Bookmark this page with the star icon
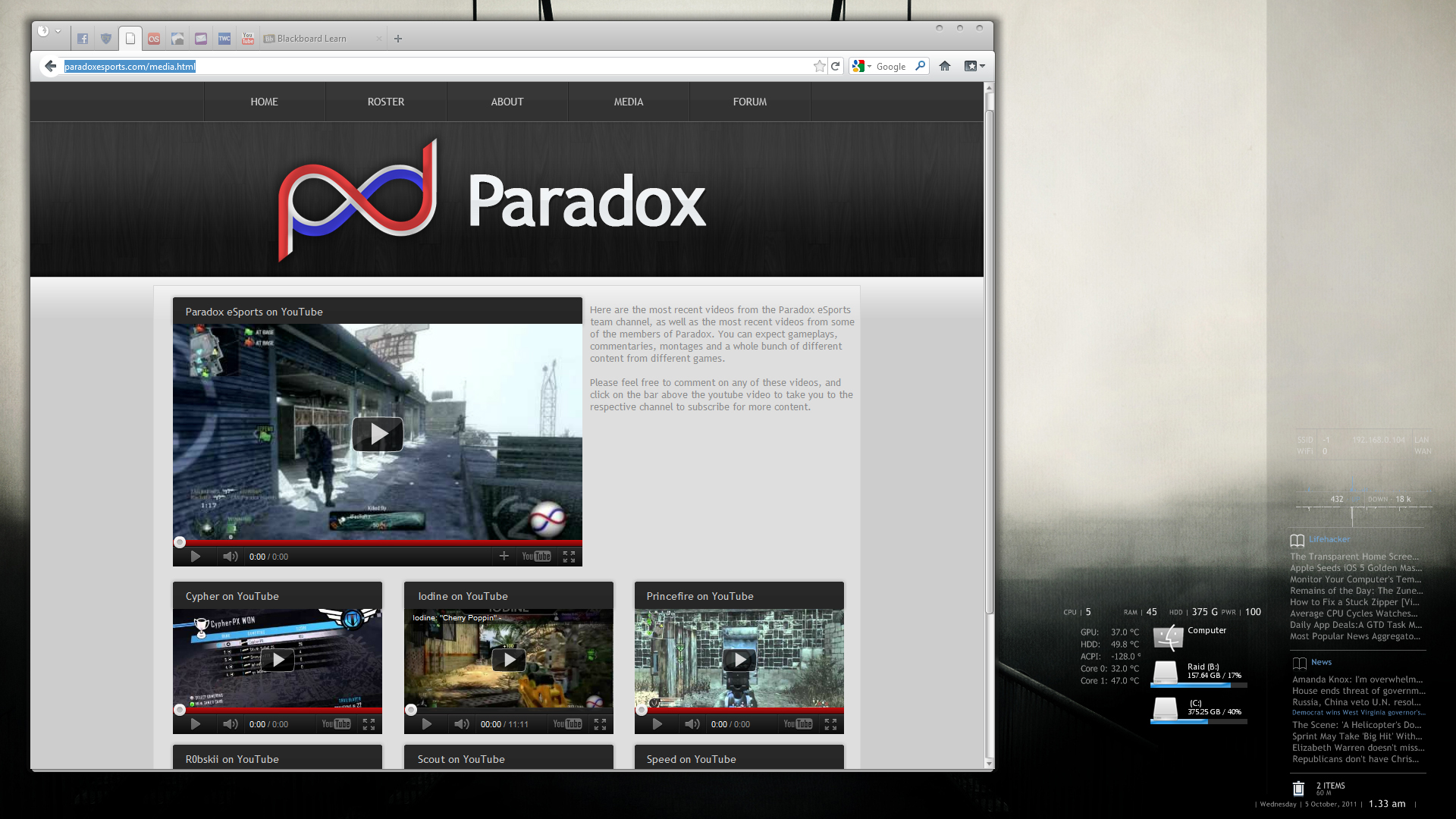Screen dimensions: 1456x819 click(820, 66)
